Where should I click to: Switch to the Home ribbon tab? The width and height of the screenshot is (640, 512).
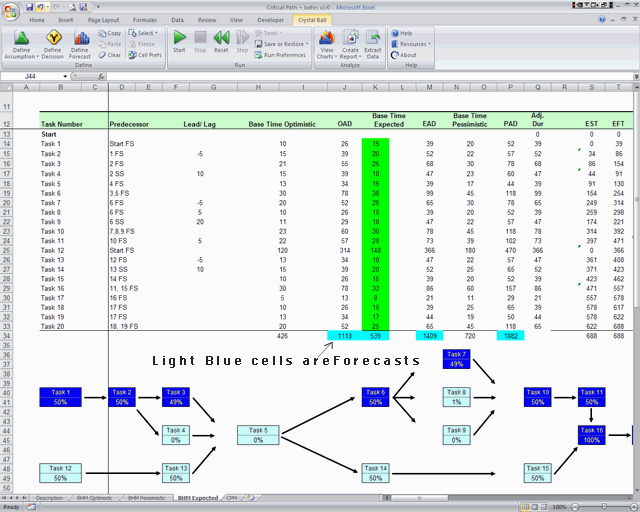click(37, 20)
